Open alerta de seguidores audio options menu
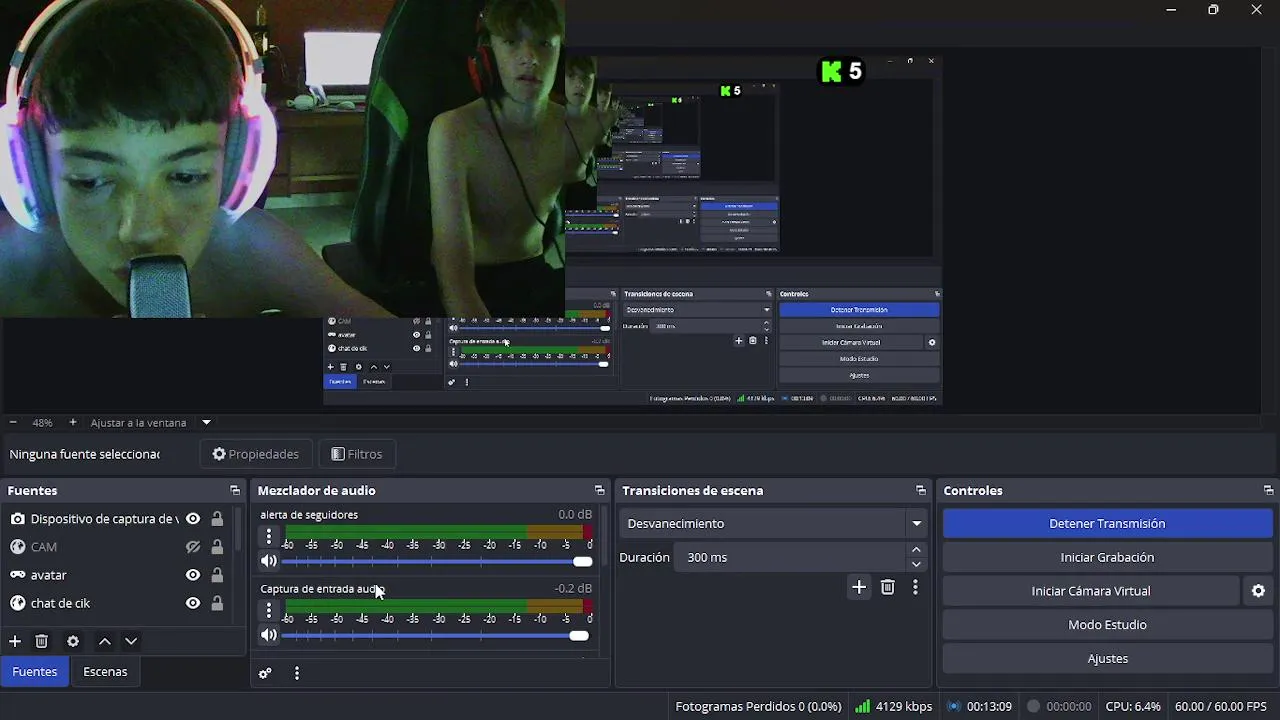 click(x=268, y=537)
